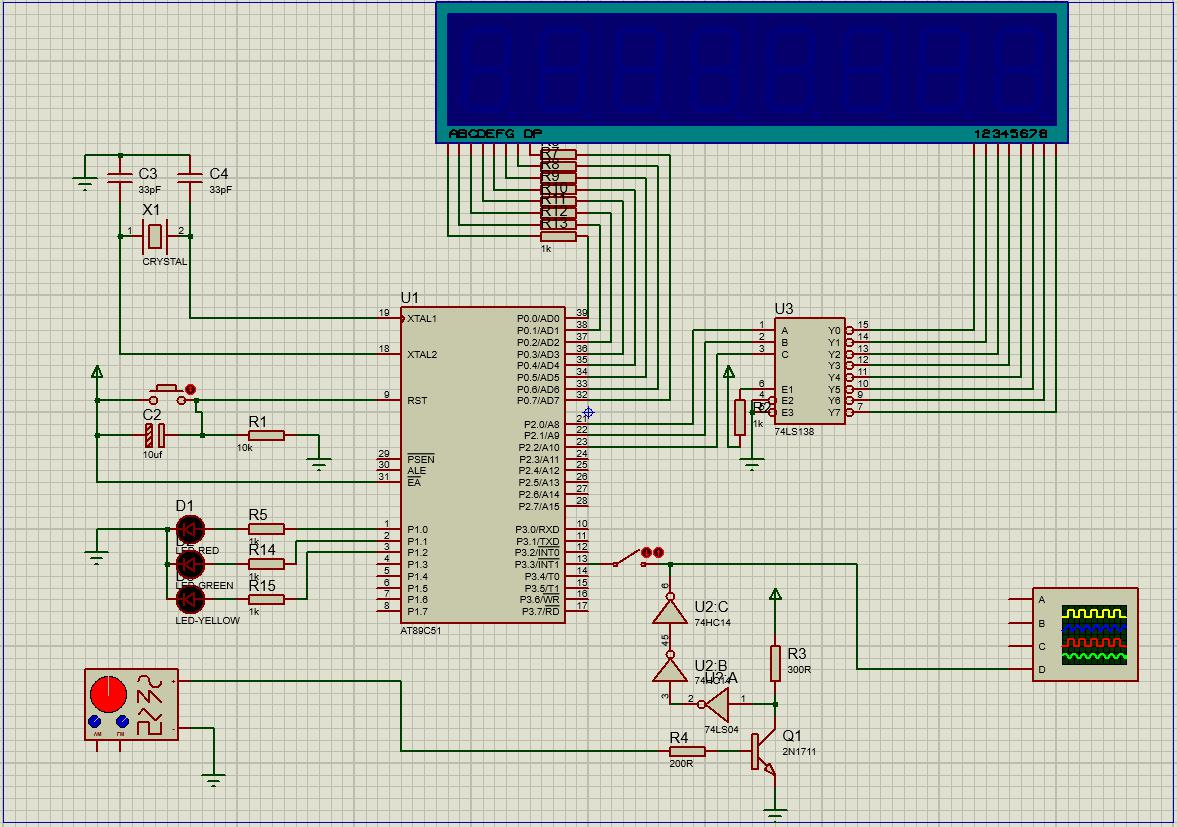Click resistor R5 symbol
The image size is (1177, 827).
[x=266, y=529]
